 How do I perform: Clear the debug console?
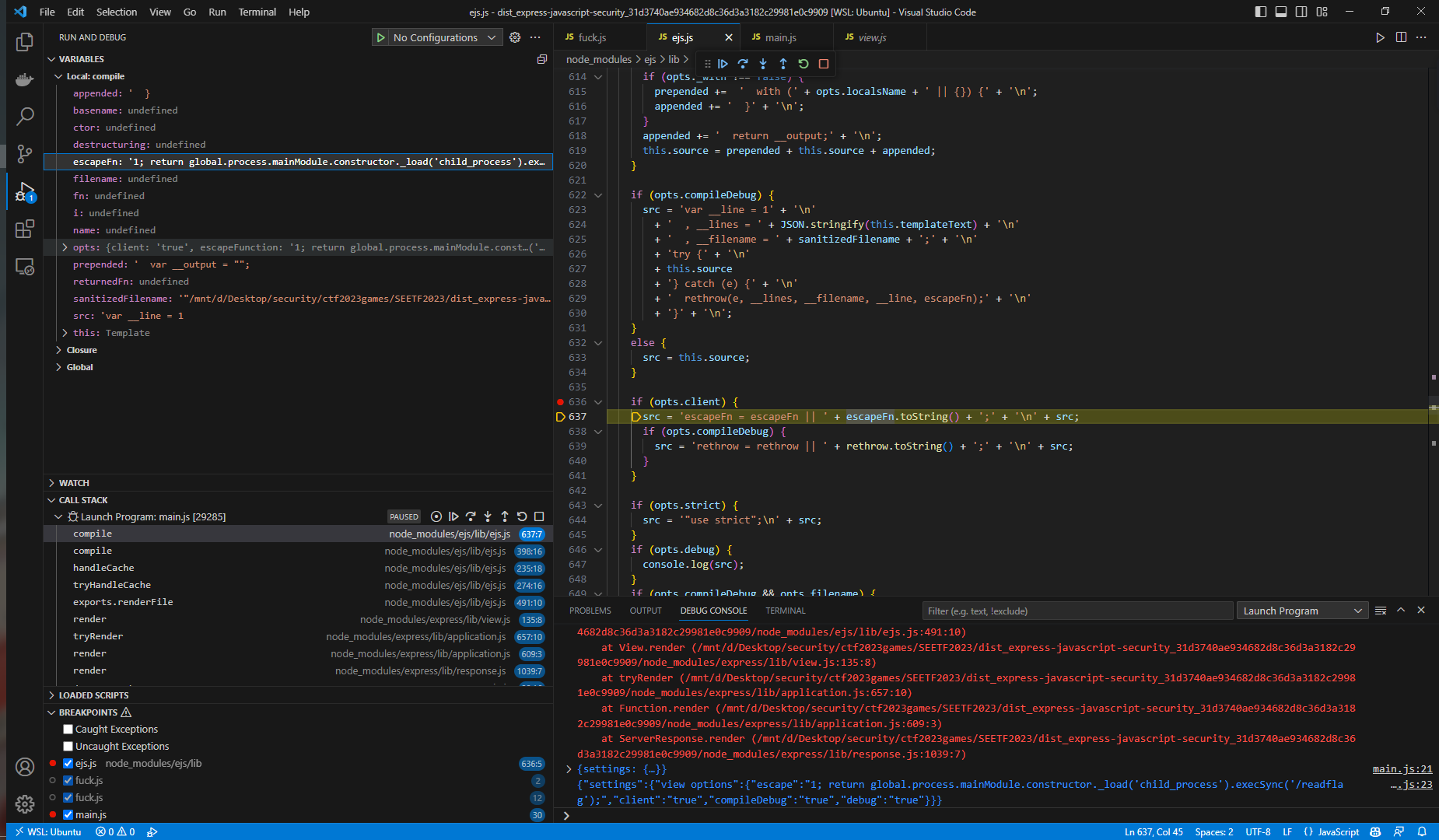pos(1381,611)
